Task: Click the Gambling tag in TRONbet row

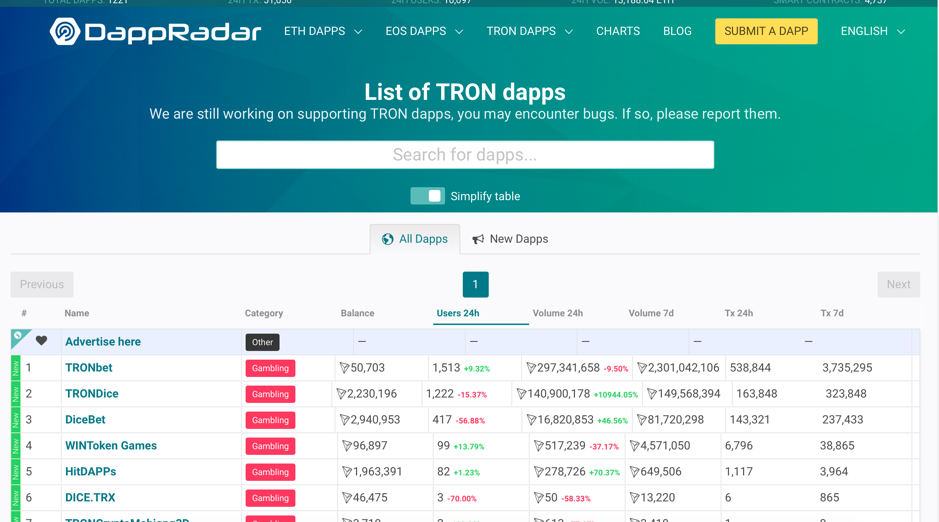Action: [270, 368]
